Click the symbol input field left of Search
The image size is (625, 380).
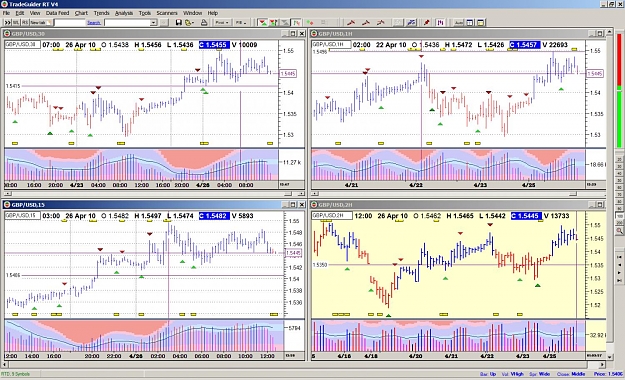[70, 23]
